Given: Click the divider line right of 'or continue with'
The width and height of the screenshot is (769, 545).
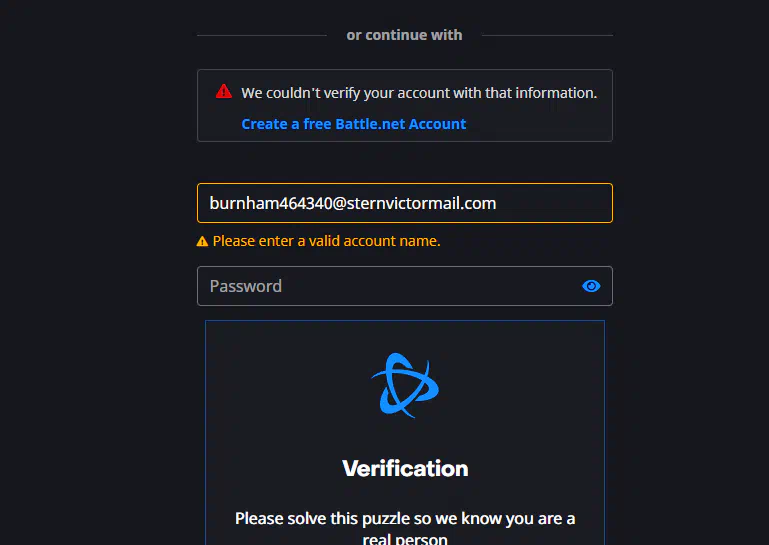Looking at the screenshot, I should point(547,35).
